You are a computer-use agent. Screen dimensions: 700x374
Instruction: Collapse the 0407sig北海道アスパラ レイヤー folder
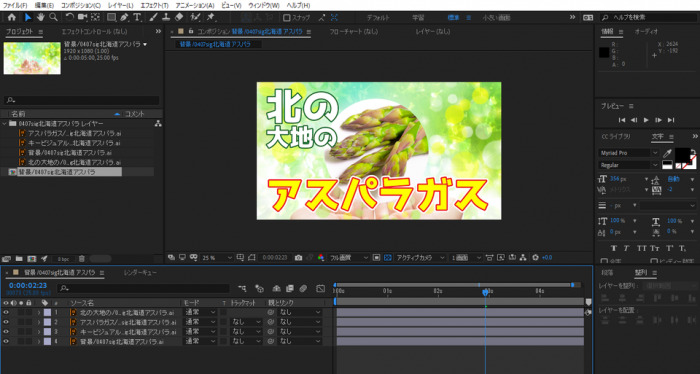(5, 124)
